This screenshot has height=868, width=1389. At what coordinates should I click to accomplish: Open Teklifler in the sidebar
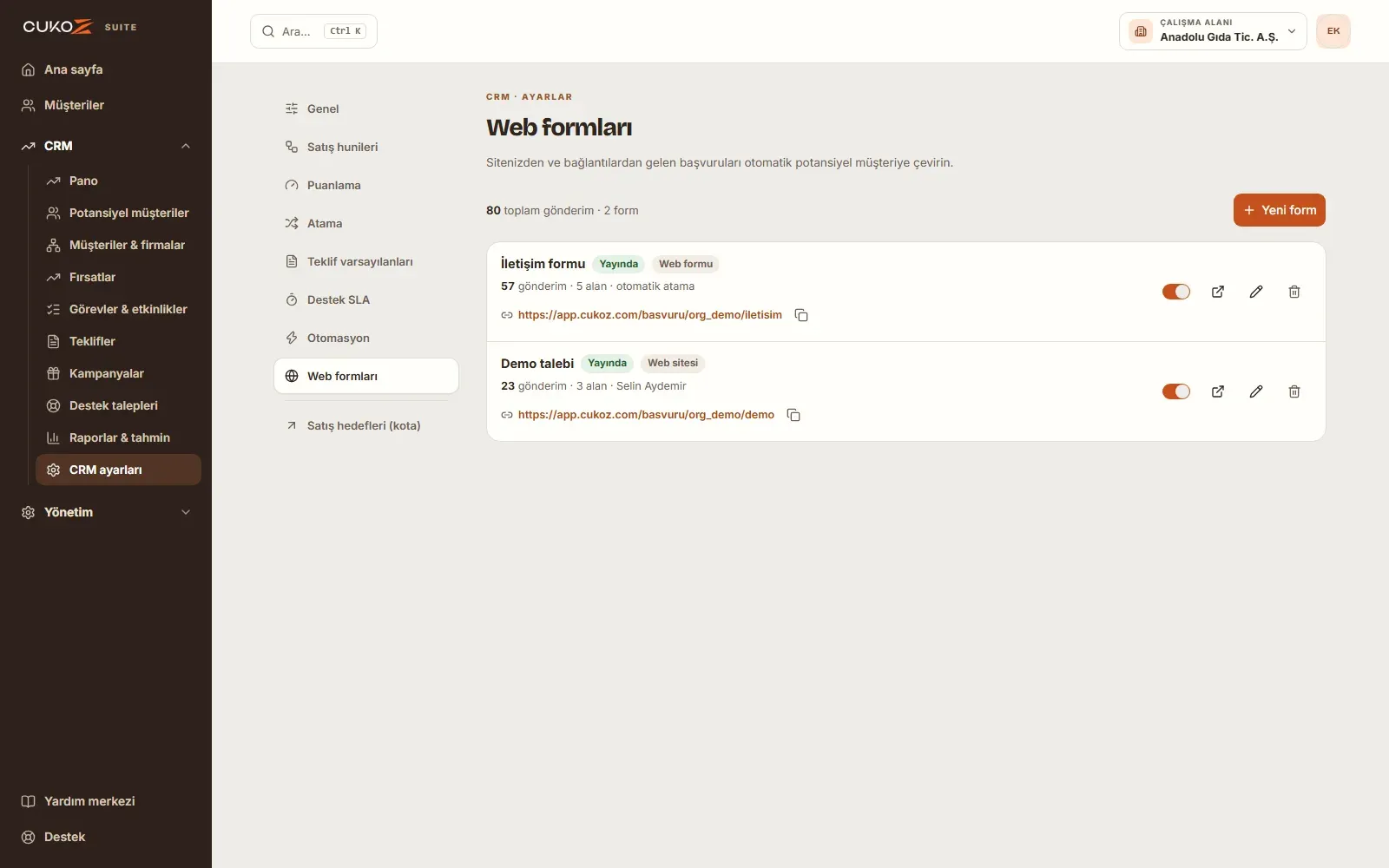coord(118,341)
